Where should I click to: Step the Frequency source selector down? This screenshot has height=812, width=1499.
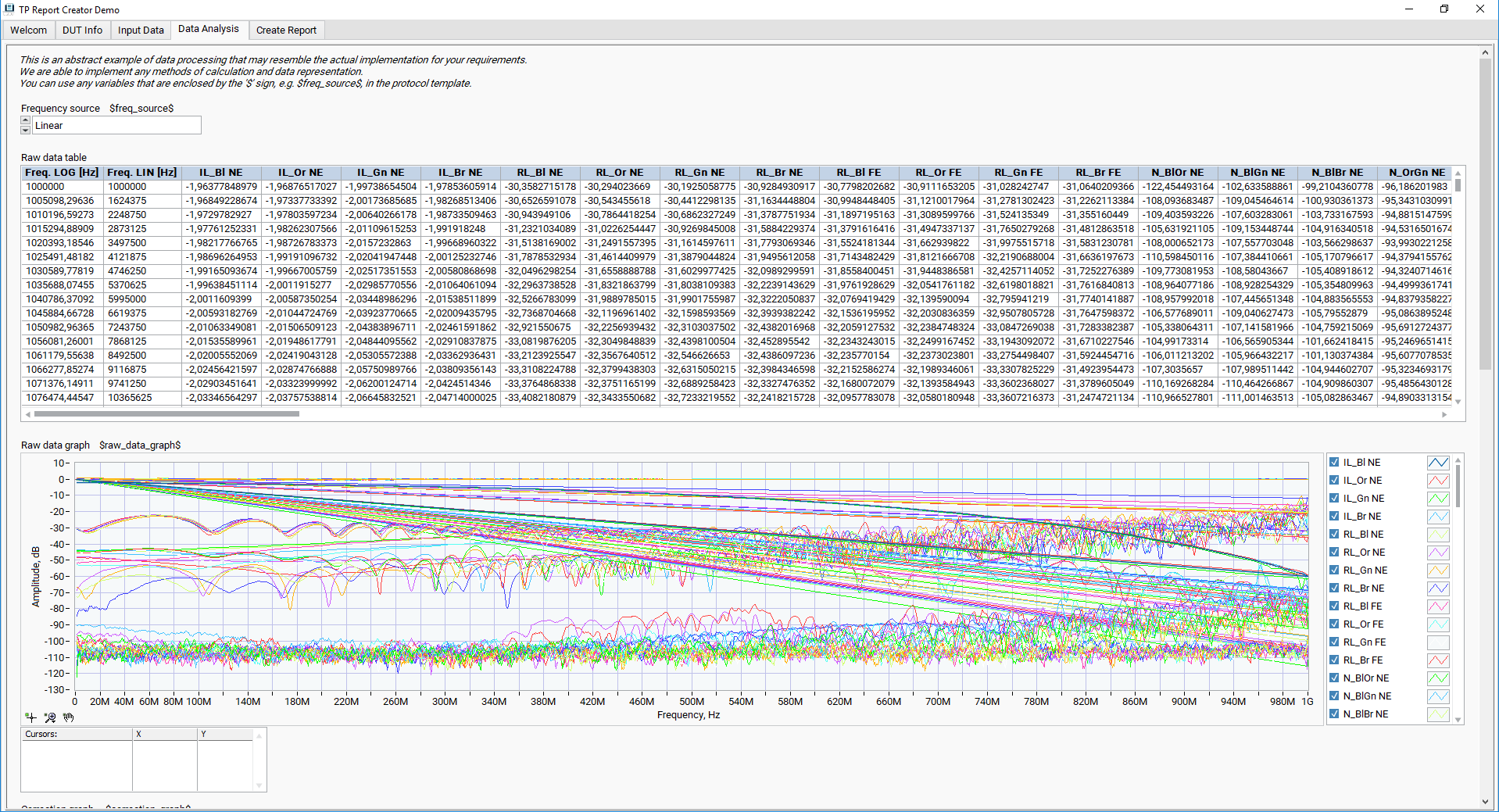(25, 130)
